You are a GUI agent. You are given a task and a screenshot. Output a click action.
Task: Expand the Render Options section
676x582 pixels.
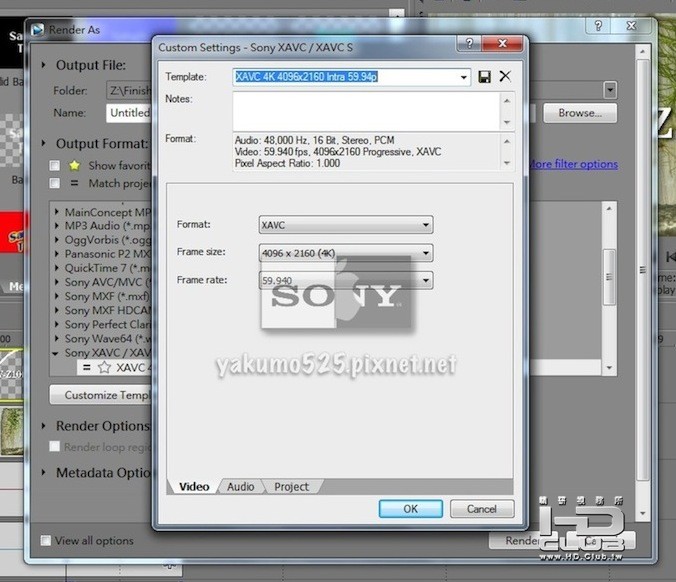(x=43, y=426)
